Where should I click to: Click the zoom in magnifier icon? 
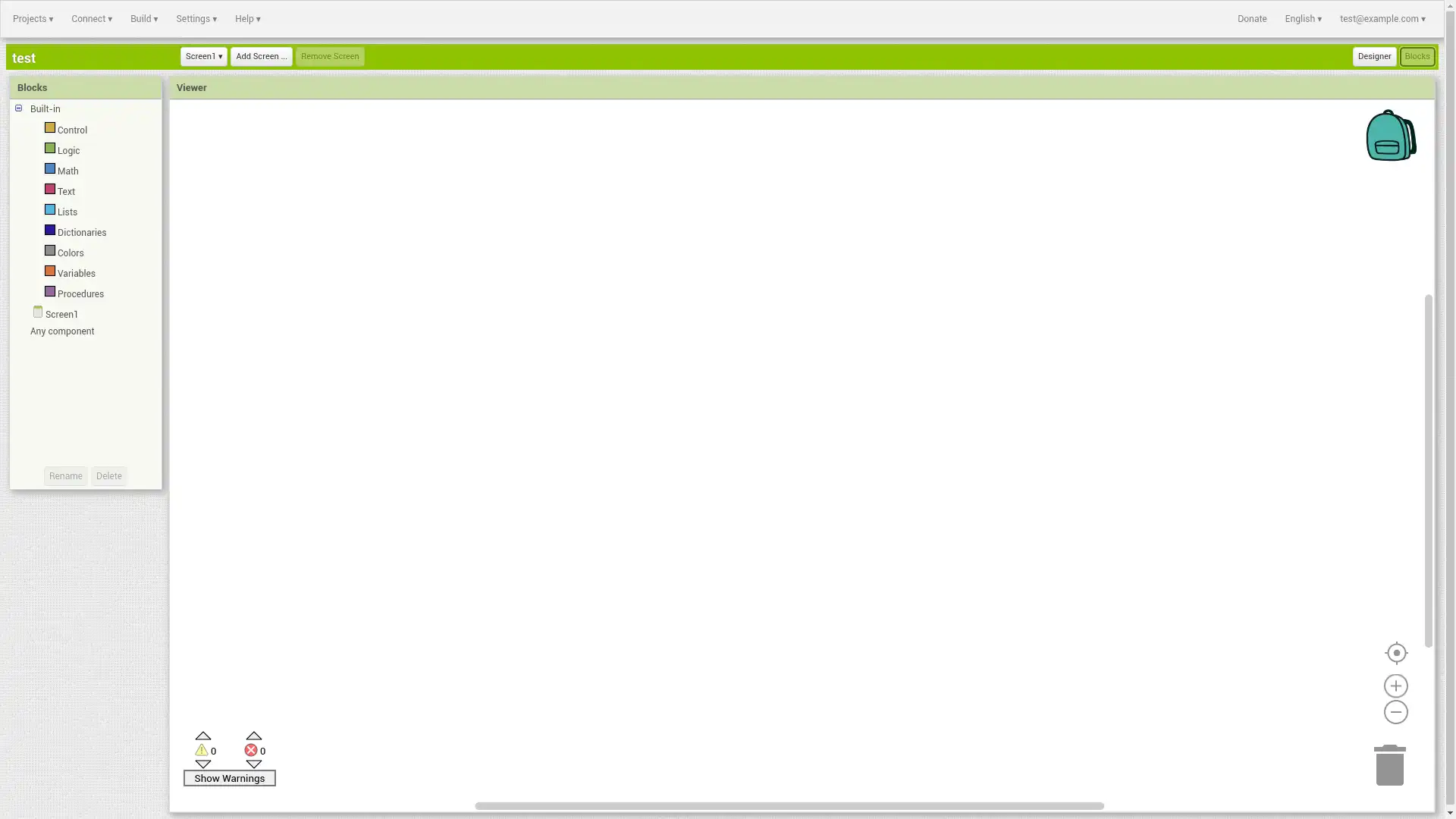click(1396, 685)
